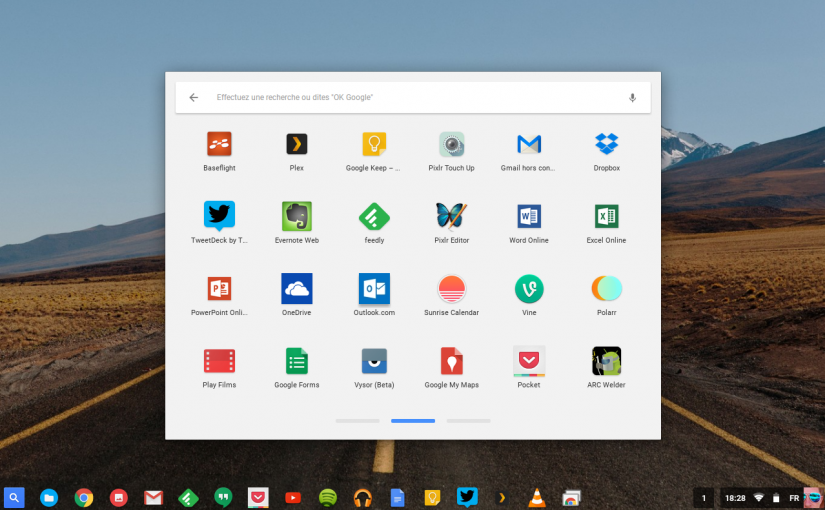Focus the 'Effectuez une recherche' search field

413,97
